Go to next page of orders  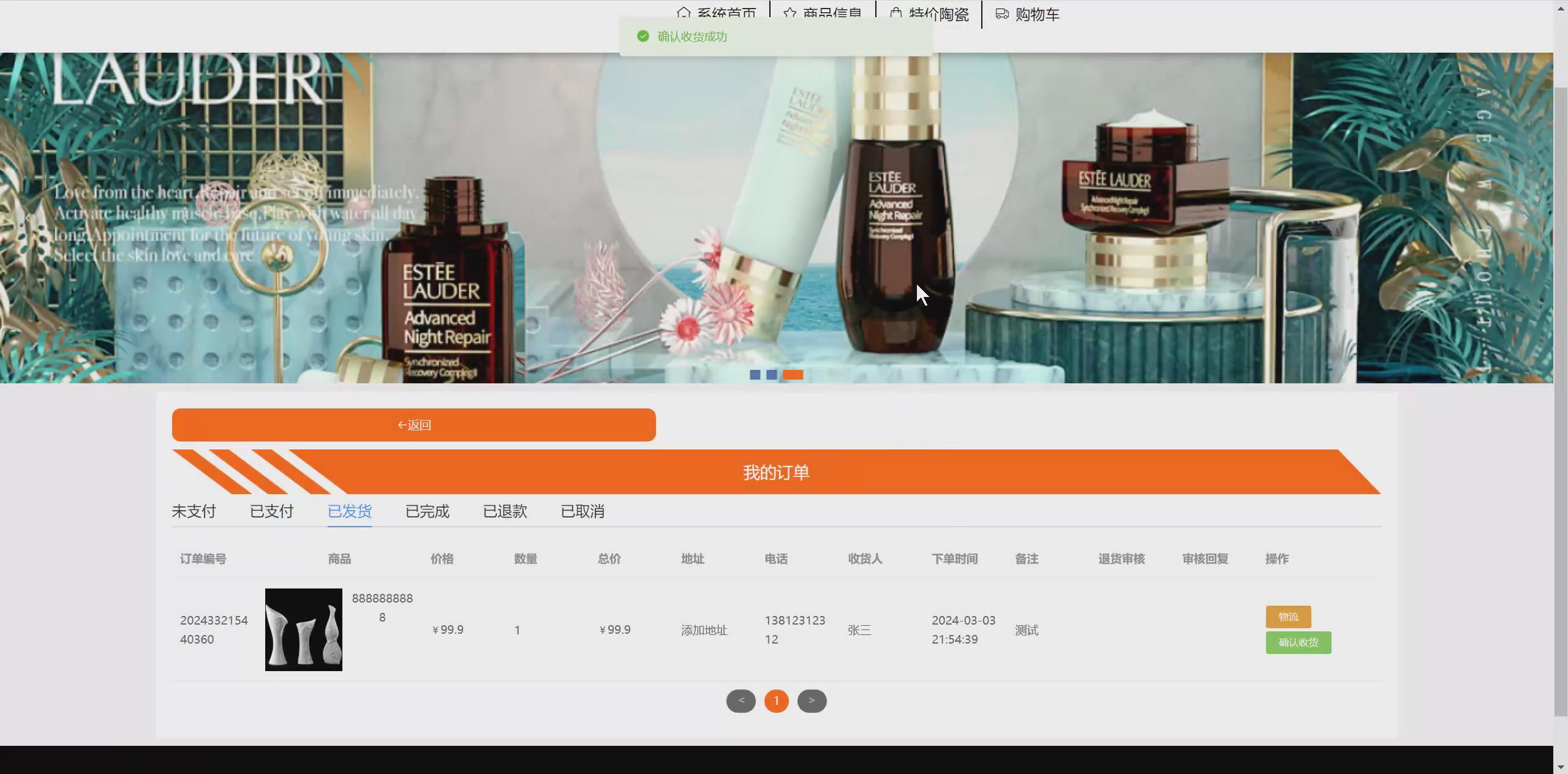(x=812, y=701)
